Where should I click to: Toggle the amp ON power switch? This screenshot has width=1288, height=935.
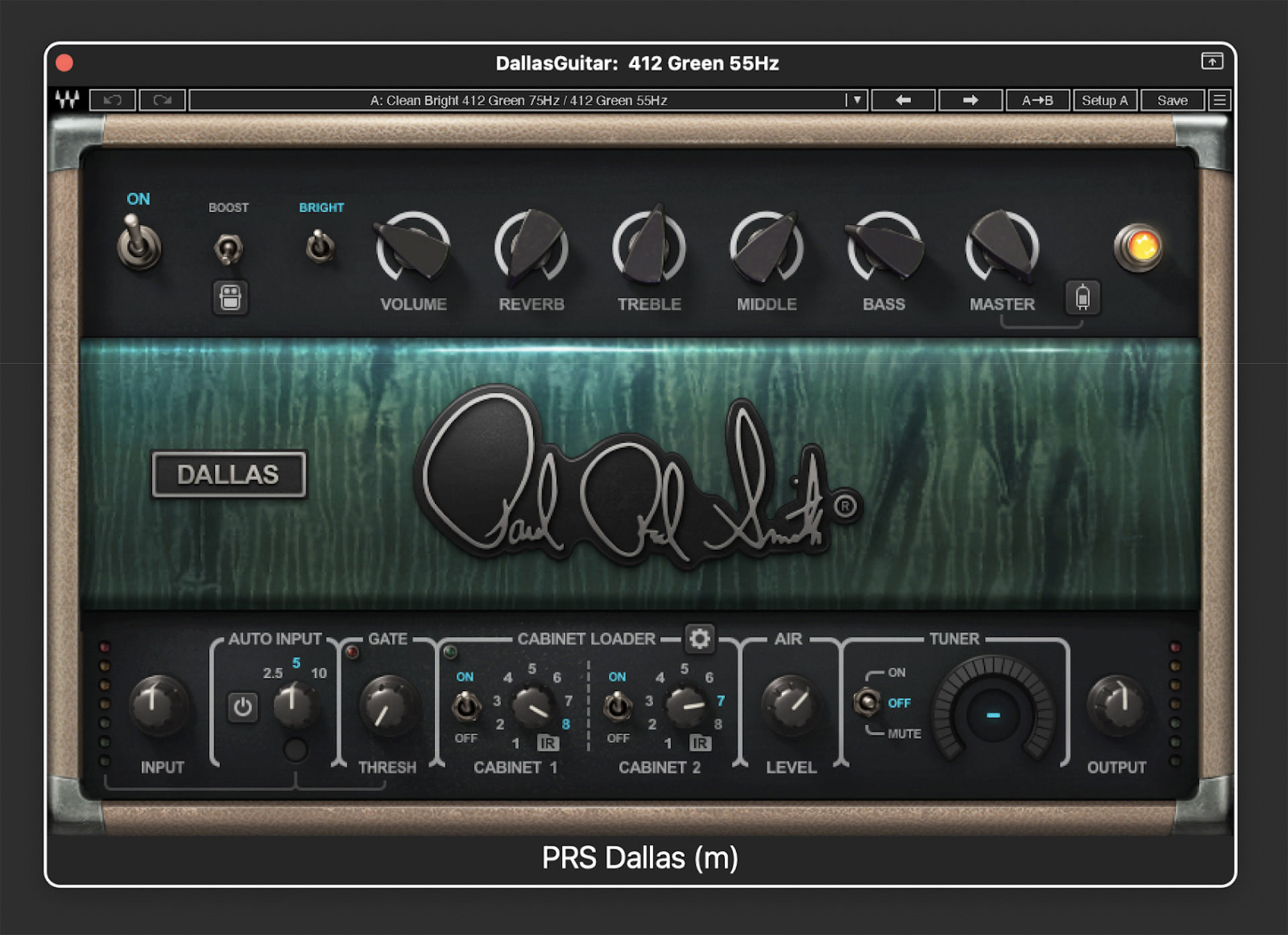point(139,243)
